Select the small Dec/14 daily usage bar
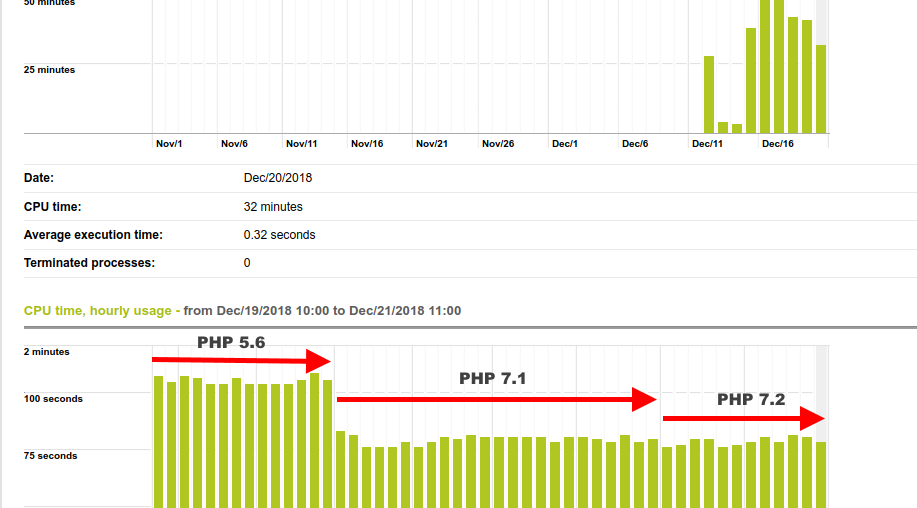917x508 pixels. [x=737, y=129]
